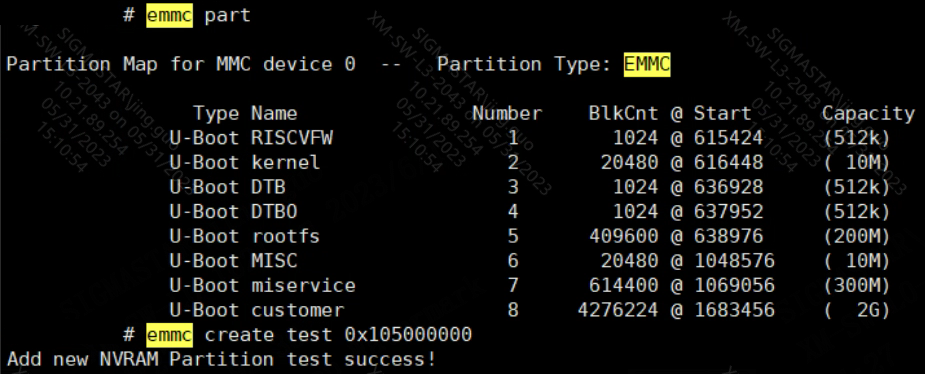925x374 pixels.
Task: Click start value 637952
Action: pyautogui.click(x=729, y=212)
